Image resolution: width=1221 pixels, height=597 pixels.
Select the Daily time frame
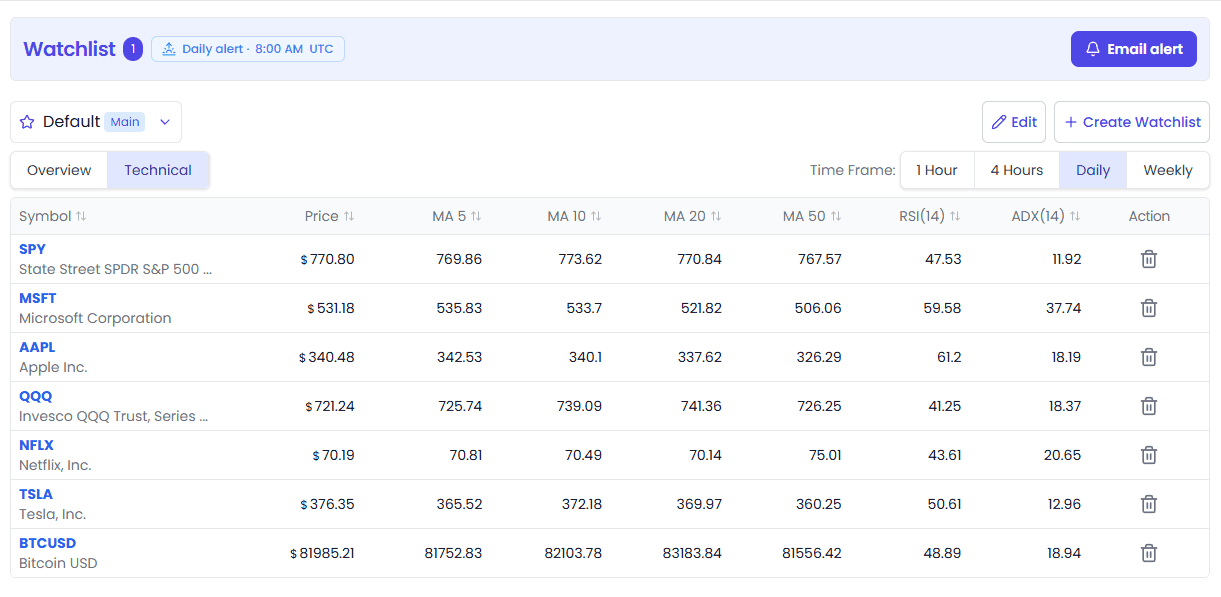[1093, 170]
